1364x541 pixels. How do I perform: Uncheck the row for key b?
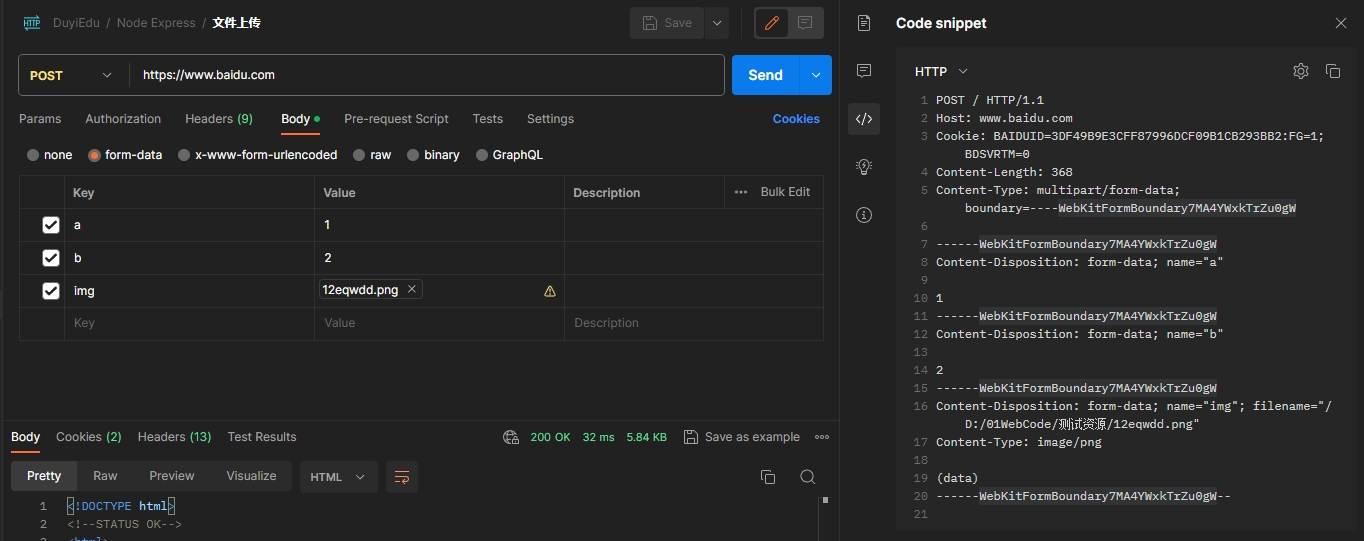[x=51, y=258]
